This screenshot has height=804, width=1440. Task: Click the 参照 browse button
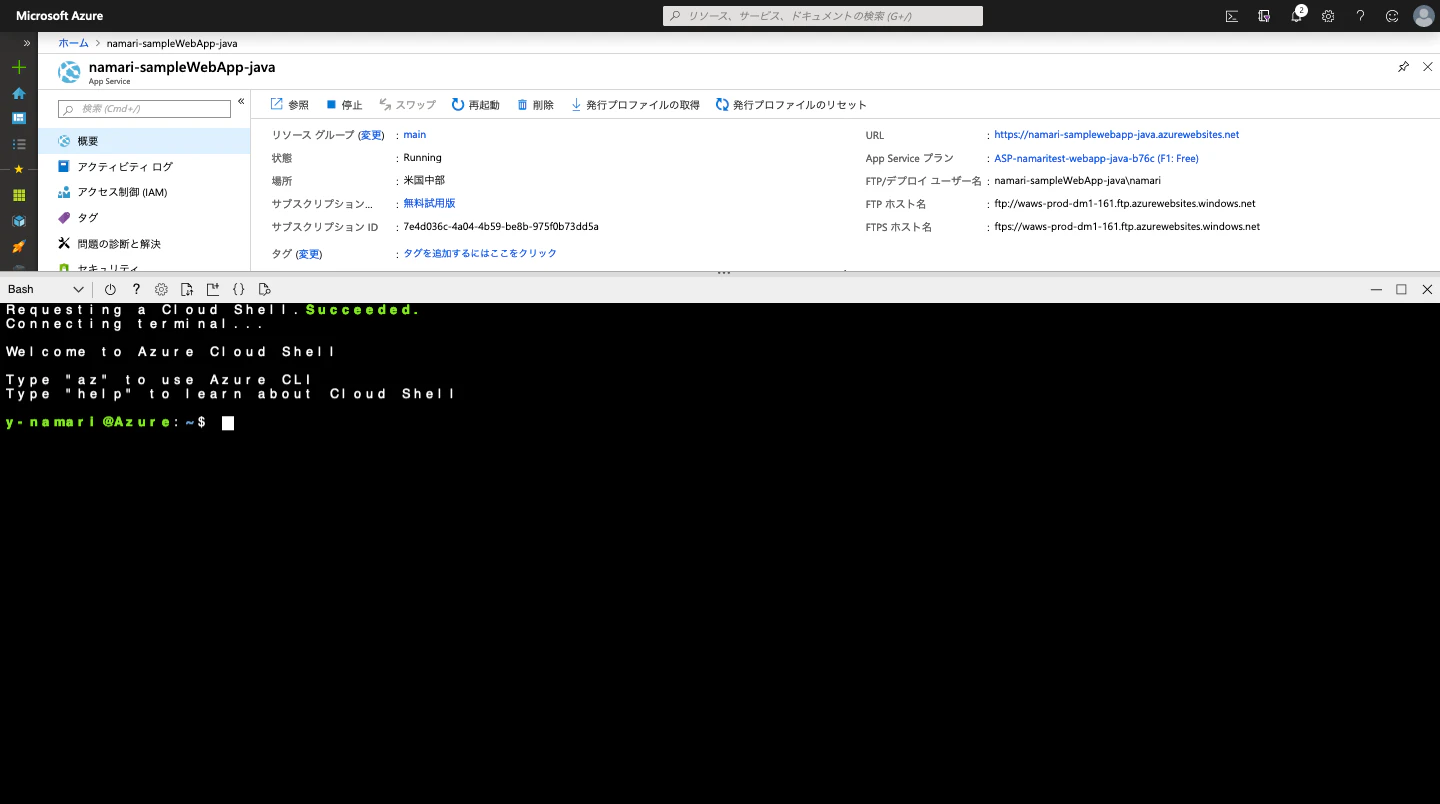pos(290,105)
